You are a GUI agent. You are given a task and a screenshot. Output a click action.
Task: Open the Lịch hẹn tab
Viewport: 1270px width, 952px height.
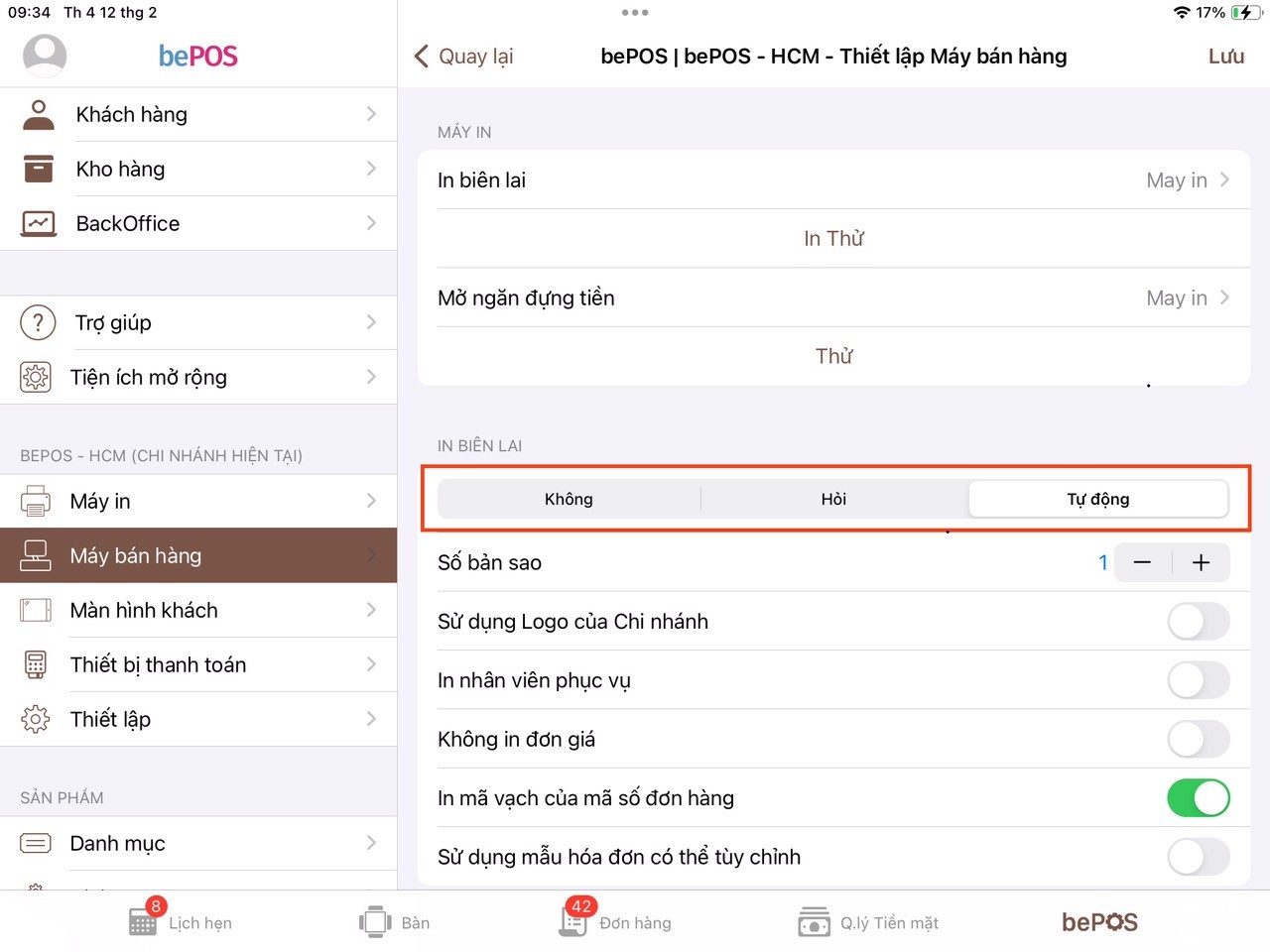181,922
